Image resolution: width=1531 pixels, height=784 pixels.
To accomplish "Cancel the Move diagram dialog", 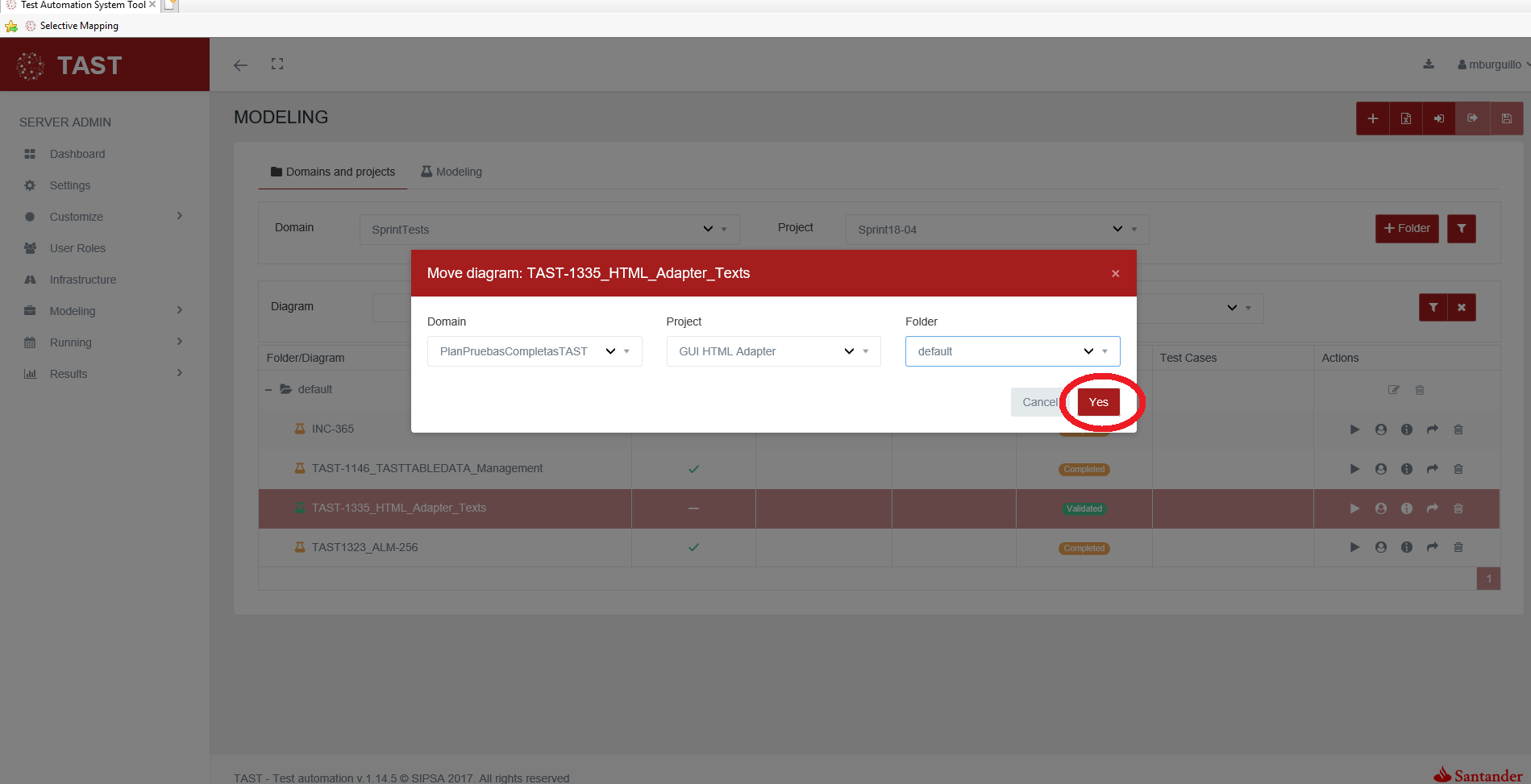I will click(x=1038, y=402).
